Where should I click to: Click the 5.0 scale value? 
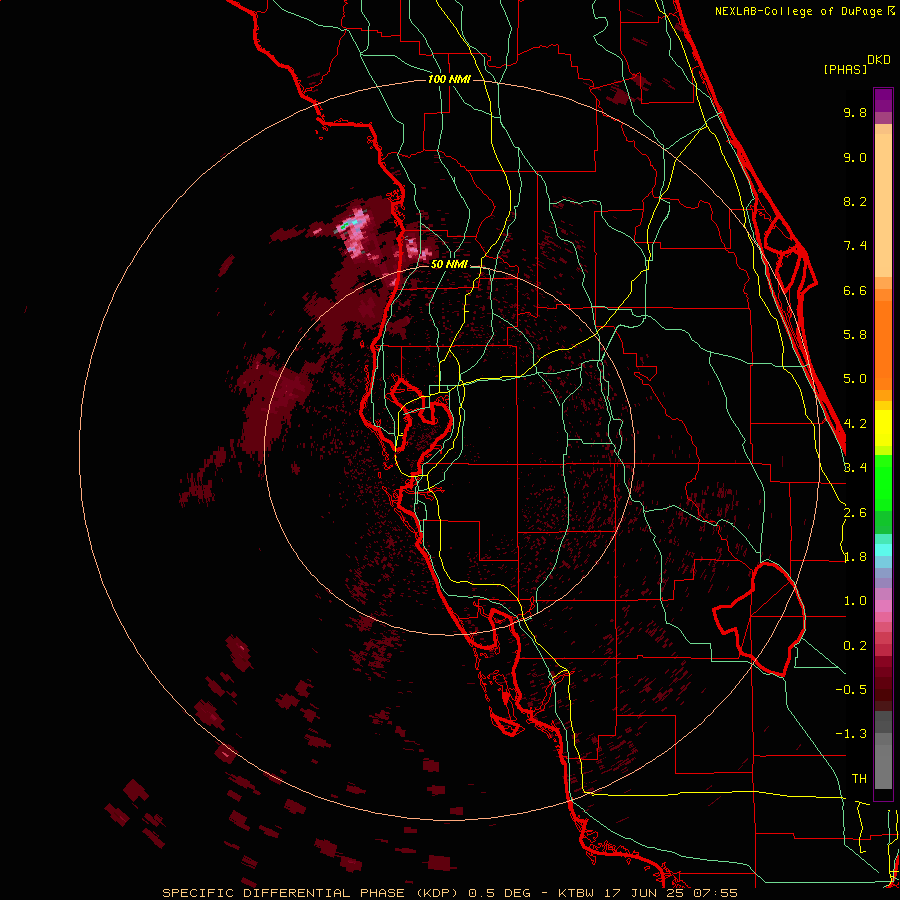click(855, 379)
